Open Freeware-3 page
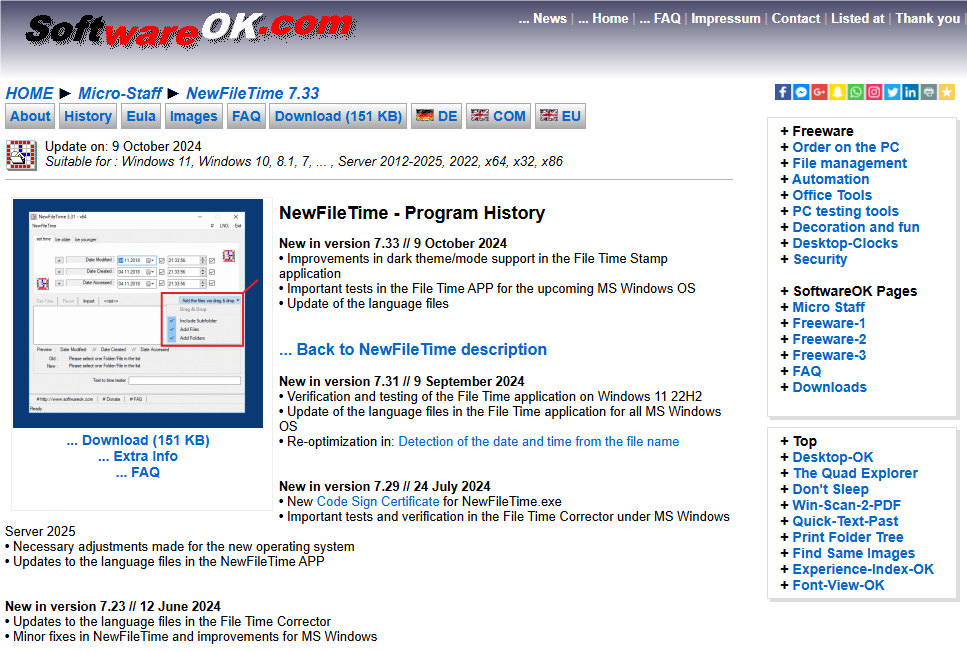 pyautogui.click(x=829, y=355)
